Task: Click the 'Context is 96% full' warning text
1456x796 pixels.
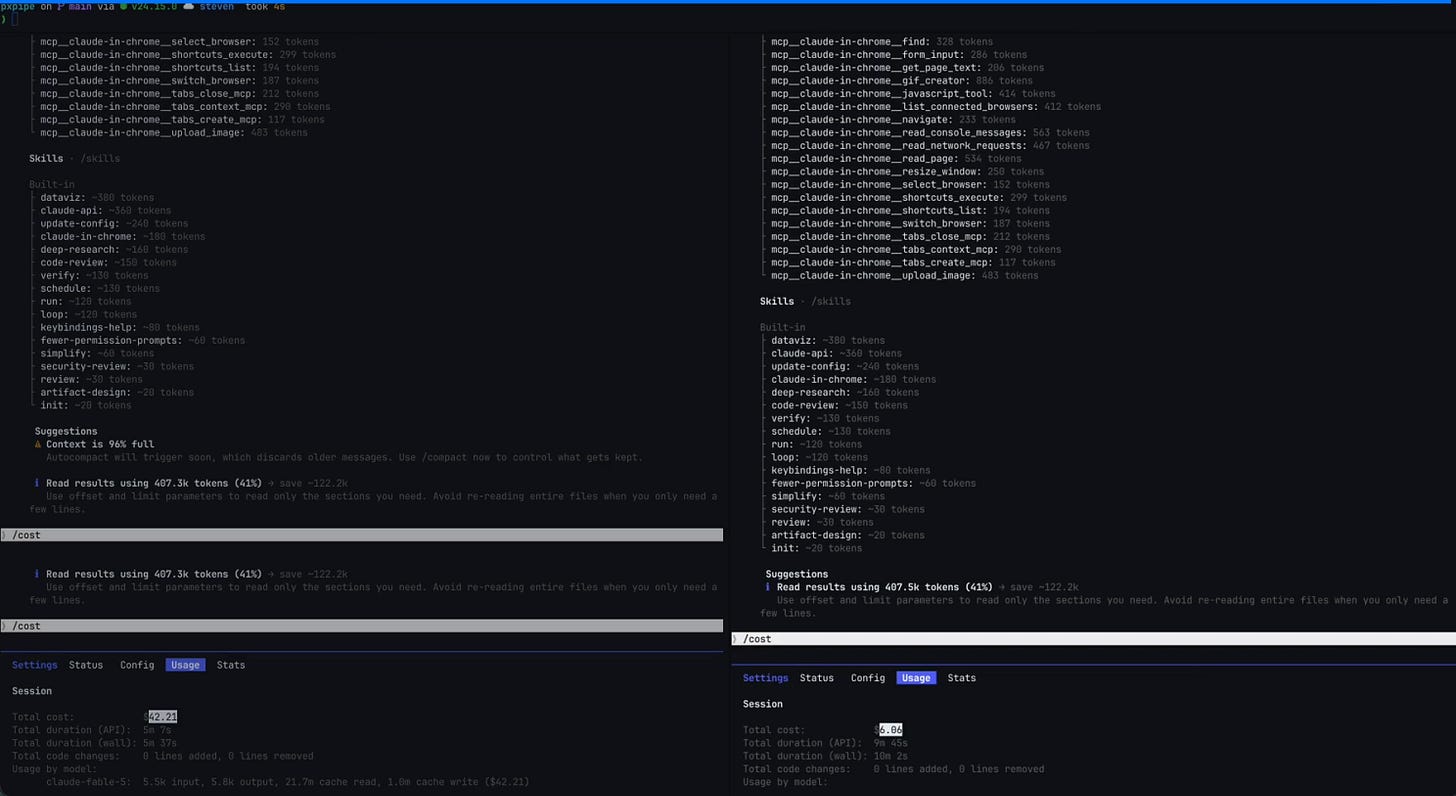Action: (x=100, y=444)
